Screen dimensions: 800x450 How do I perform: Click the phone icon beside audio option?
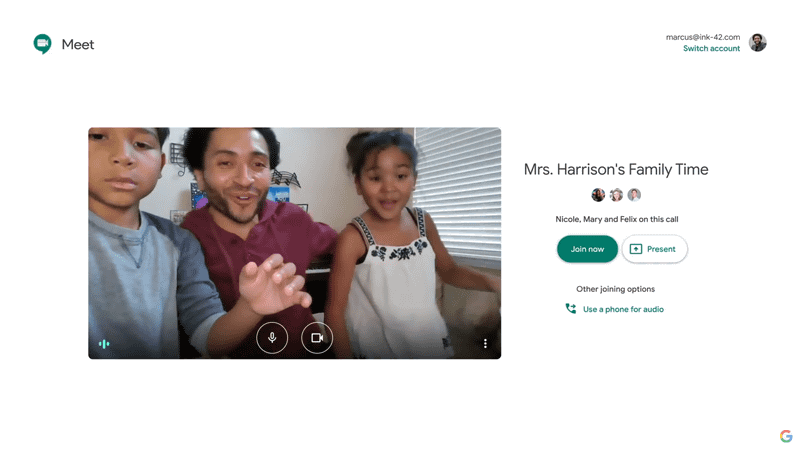coord(570,309)
